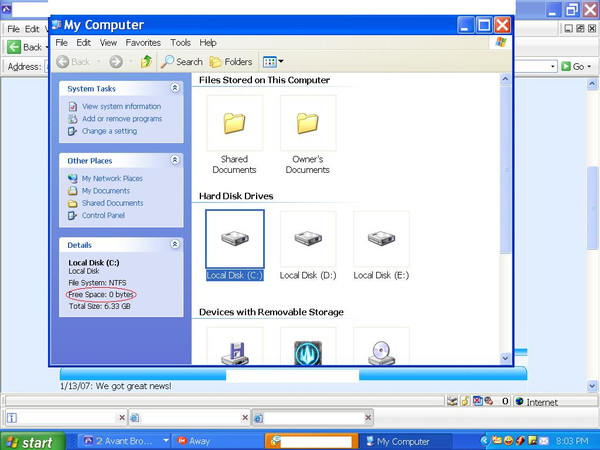Select Local Disk (D:) drive icon

tap(308, 239)
